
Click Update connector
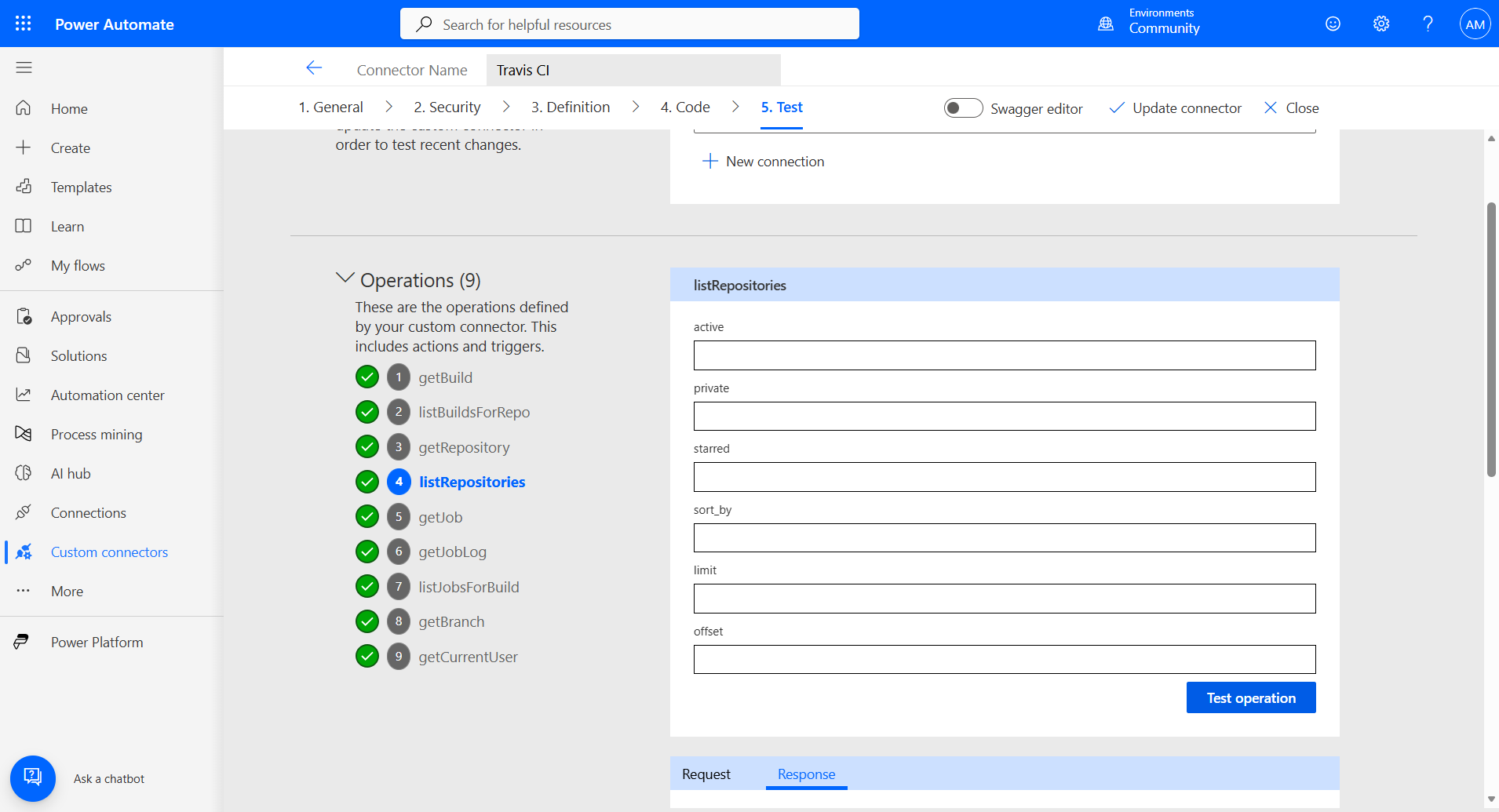[x=1176, y=107]
